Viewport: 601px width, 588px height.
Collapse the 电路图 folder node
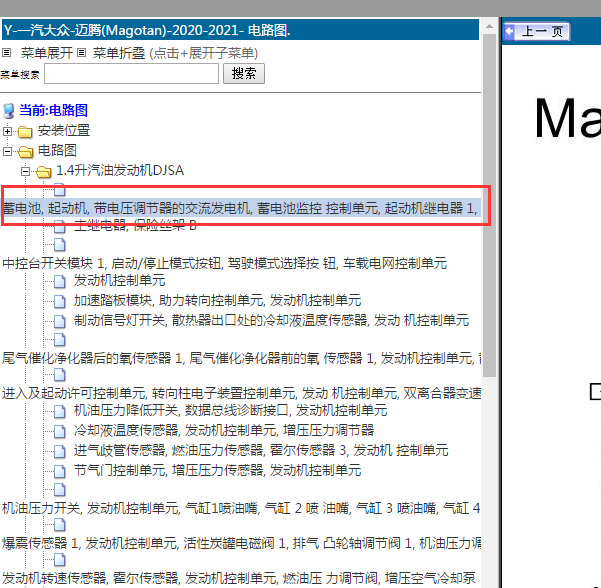(7, 151)
